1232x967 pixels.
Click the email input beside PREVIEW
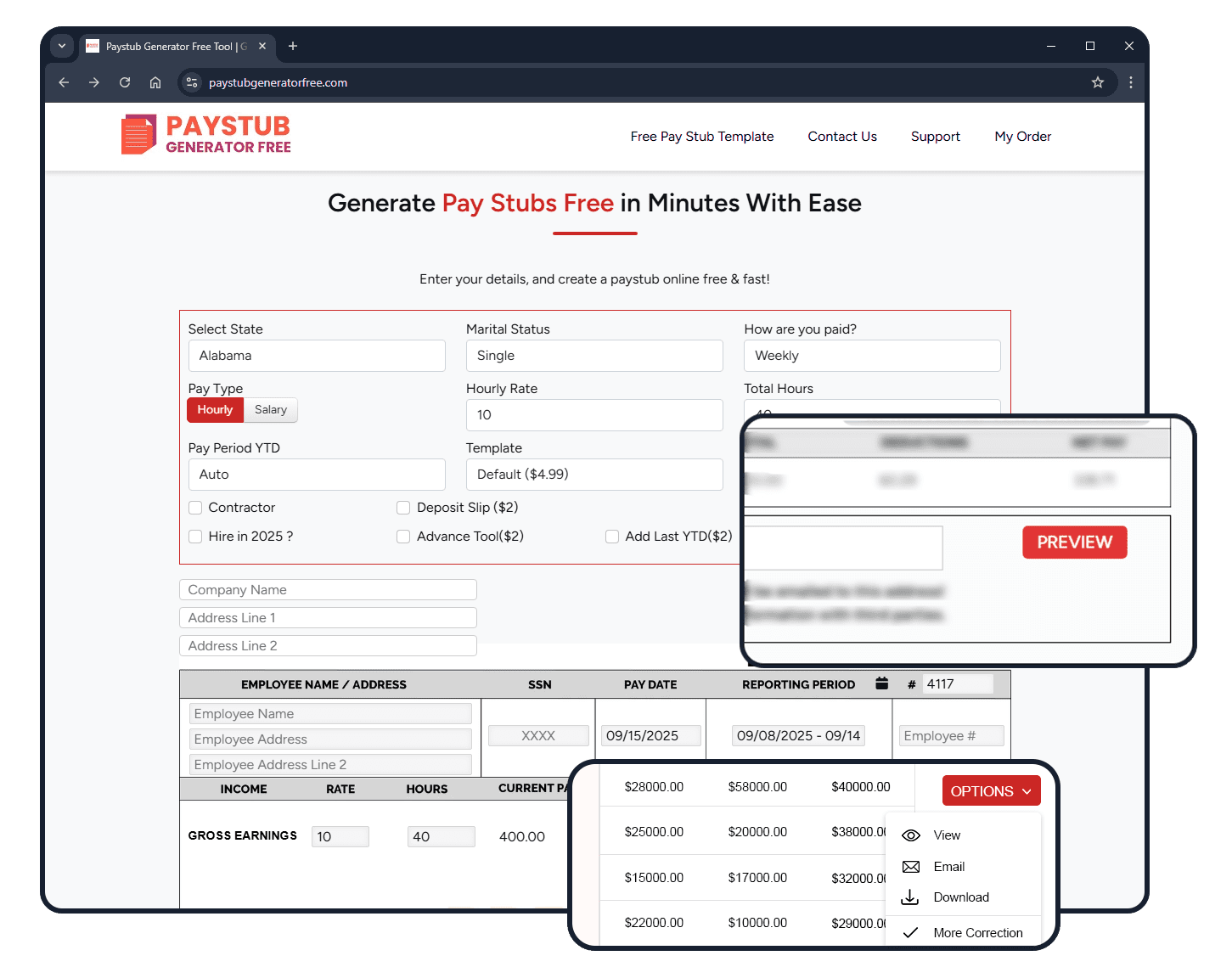[x=844, y=548]
